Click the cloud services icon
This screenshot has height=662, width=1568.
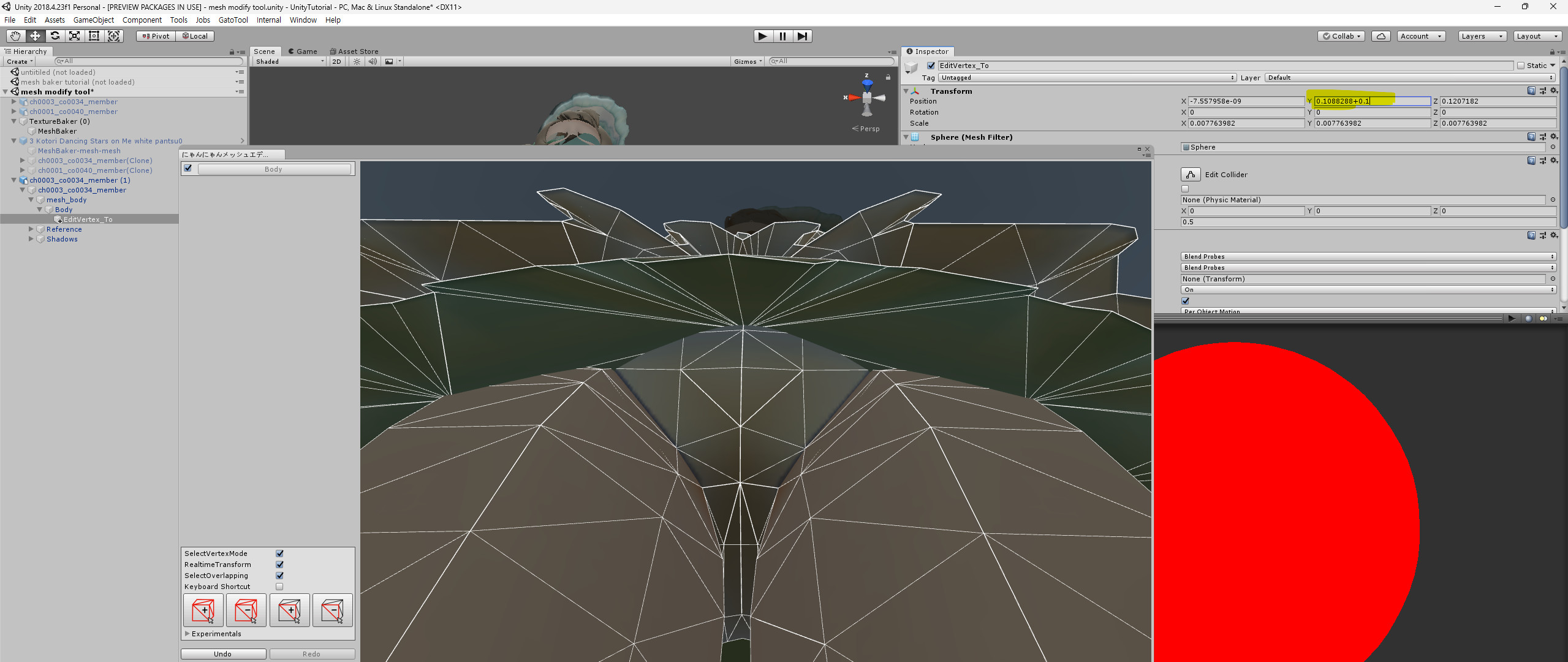(x=1381, y=36)
